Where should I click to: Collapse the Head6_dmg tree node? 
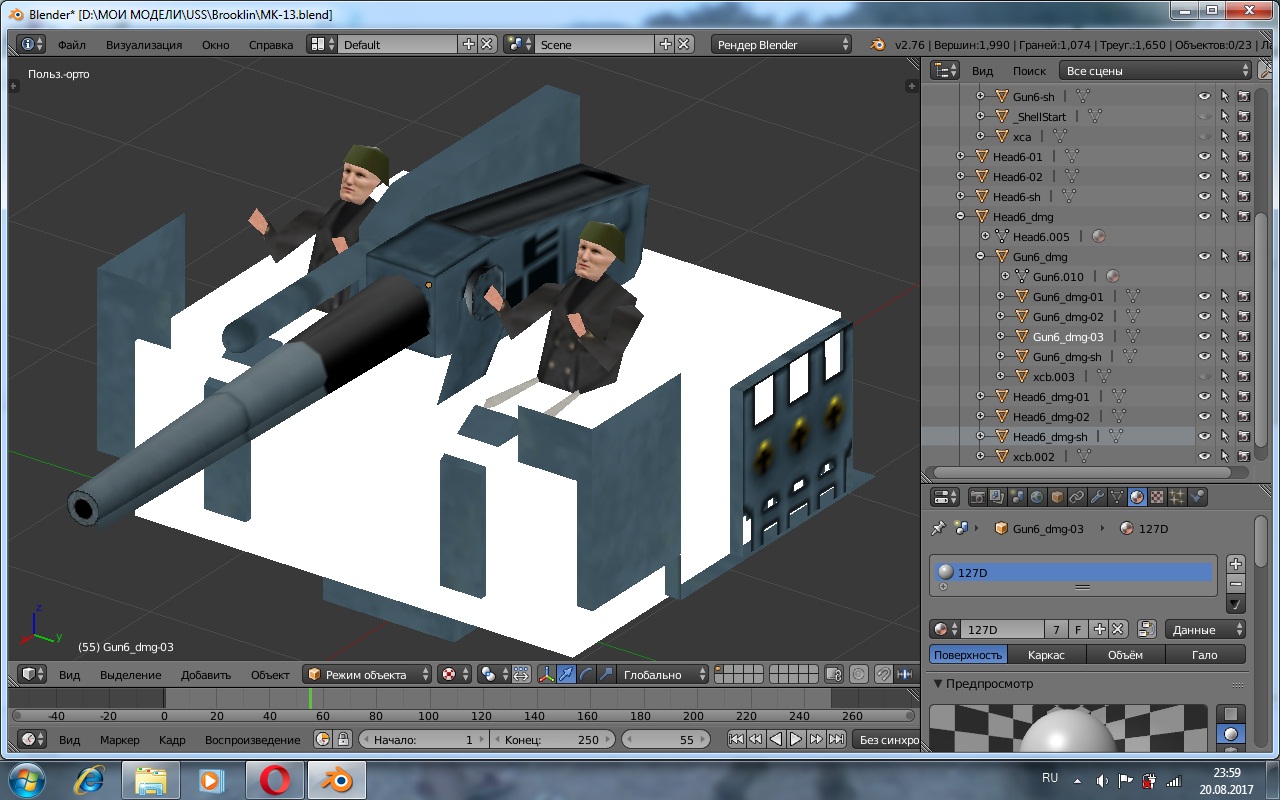pyautogui.click(x=961, y=217)
